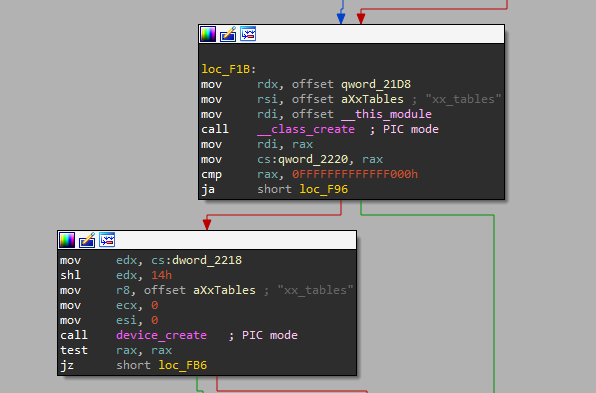596x393 pixels.
Task: Click __this_module symbol
Action: 386,114
